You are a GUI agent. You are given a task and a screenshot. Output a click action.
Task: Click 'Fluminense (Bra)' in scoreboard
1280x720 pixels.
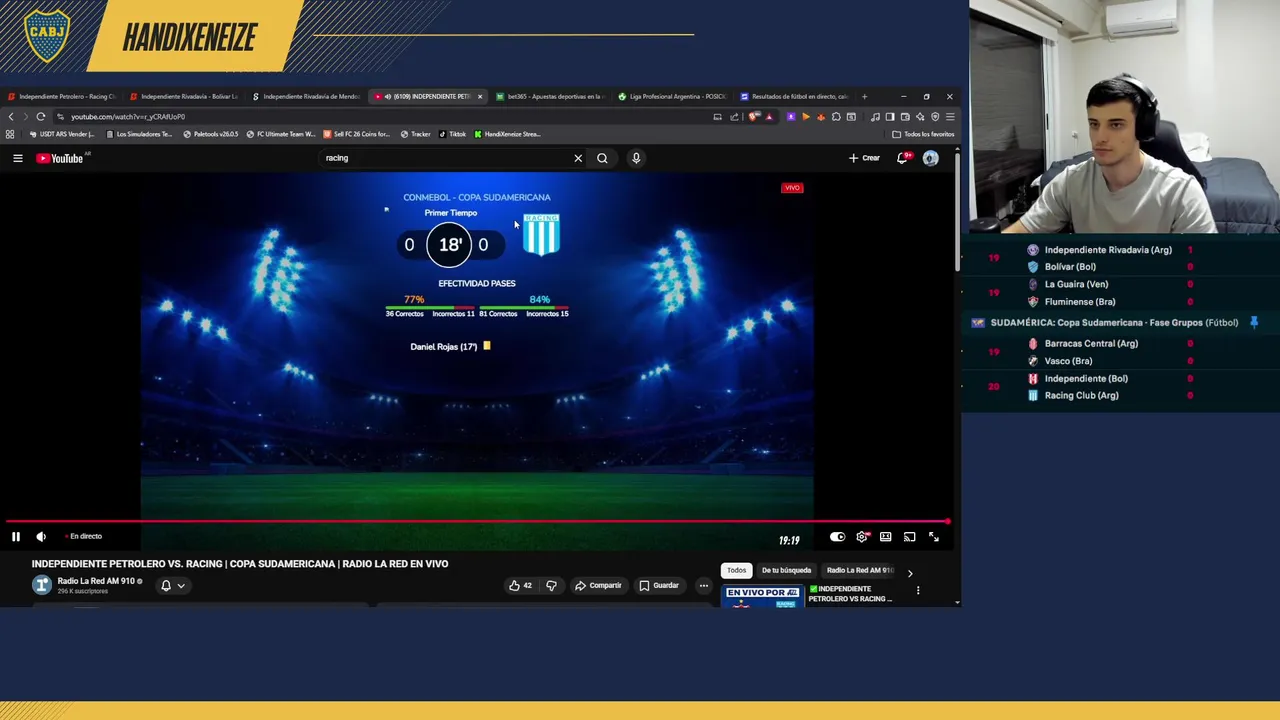click(1080, 302)
